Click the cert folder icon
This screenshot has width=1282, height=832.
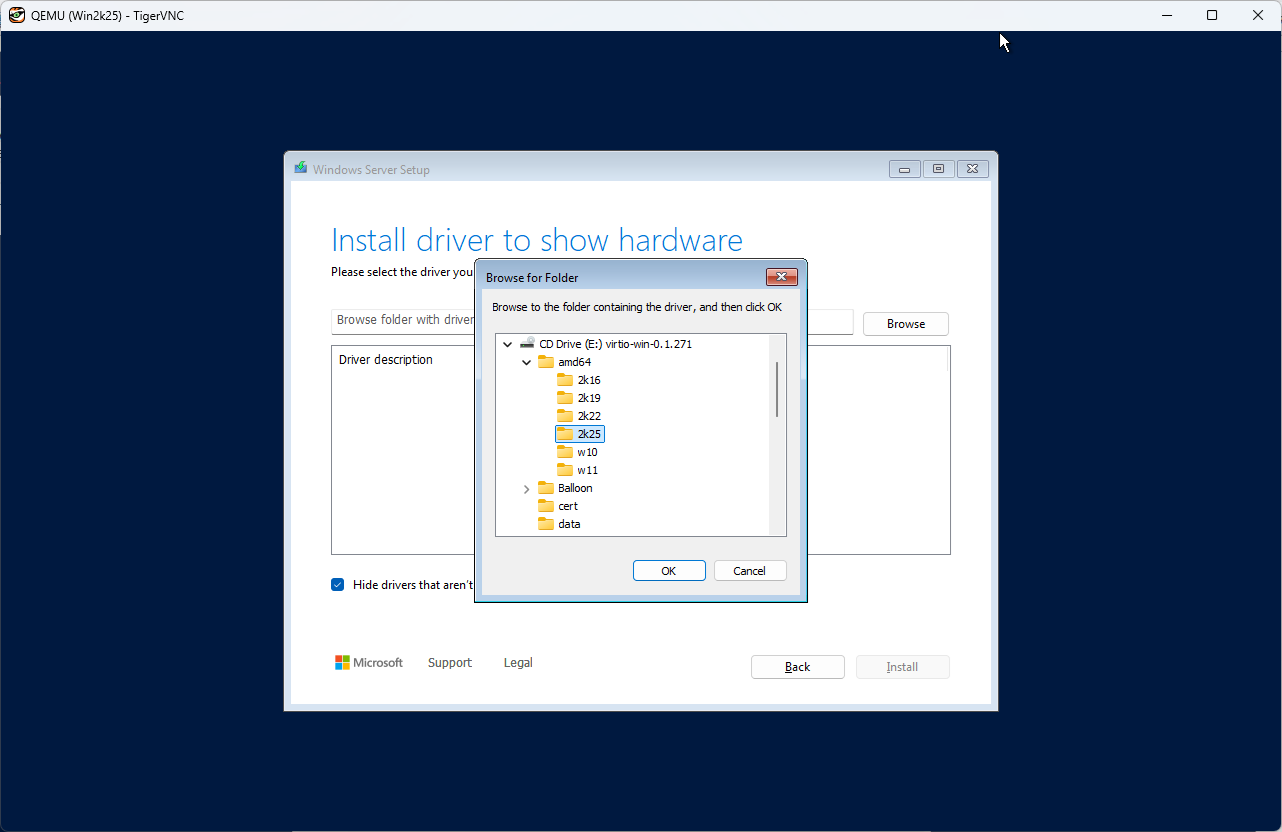point(546,506)
